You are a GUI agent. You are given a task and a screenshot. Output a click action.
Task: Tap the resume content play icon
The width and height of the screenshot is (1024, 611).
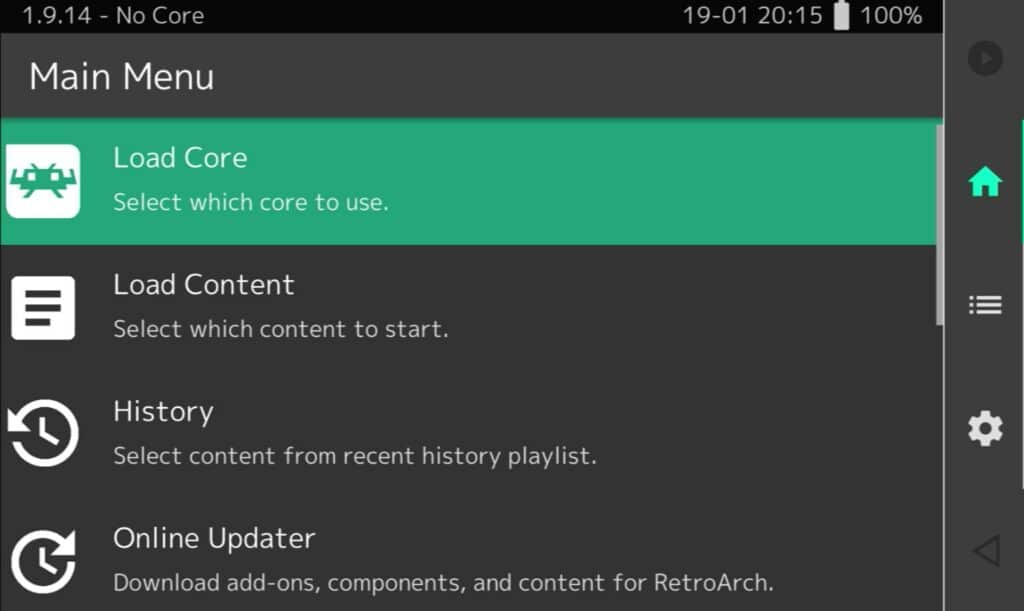[985, 58]
